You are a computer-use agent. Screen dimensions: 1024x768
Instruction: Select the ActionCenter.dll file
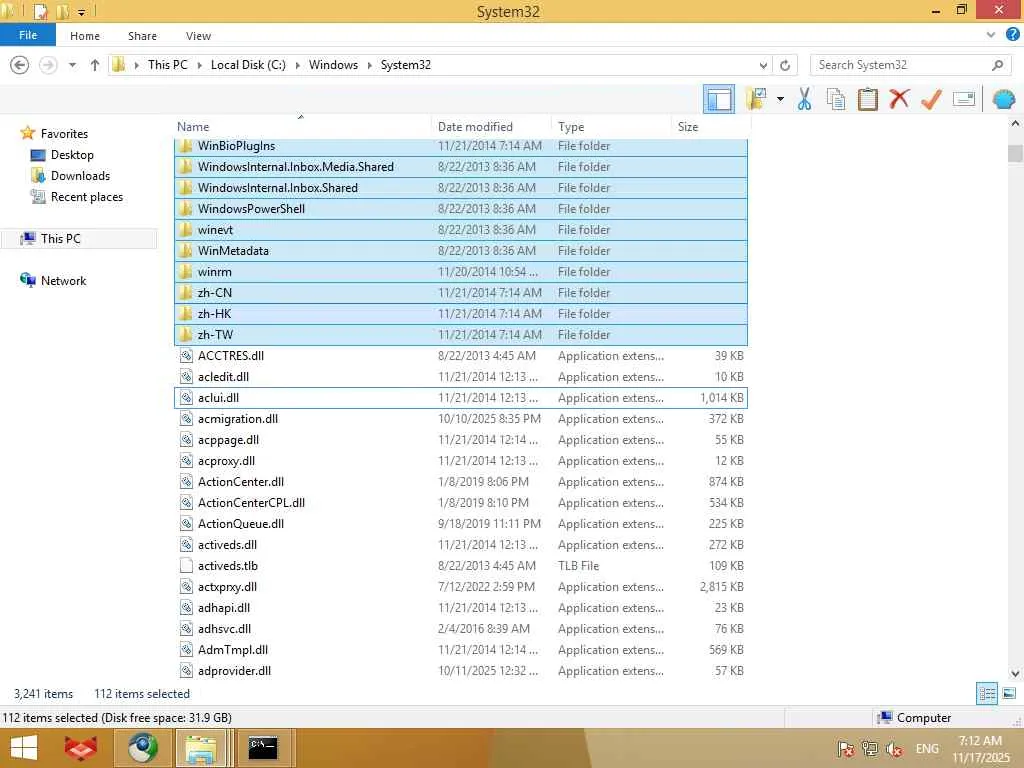[x=461, y=481]
